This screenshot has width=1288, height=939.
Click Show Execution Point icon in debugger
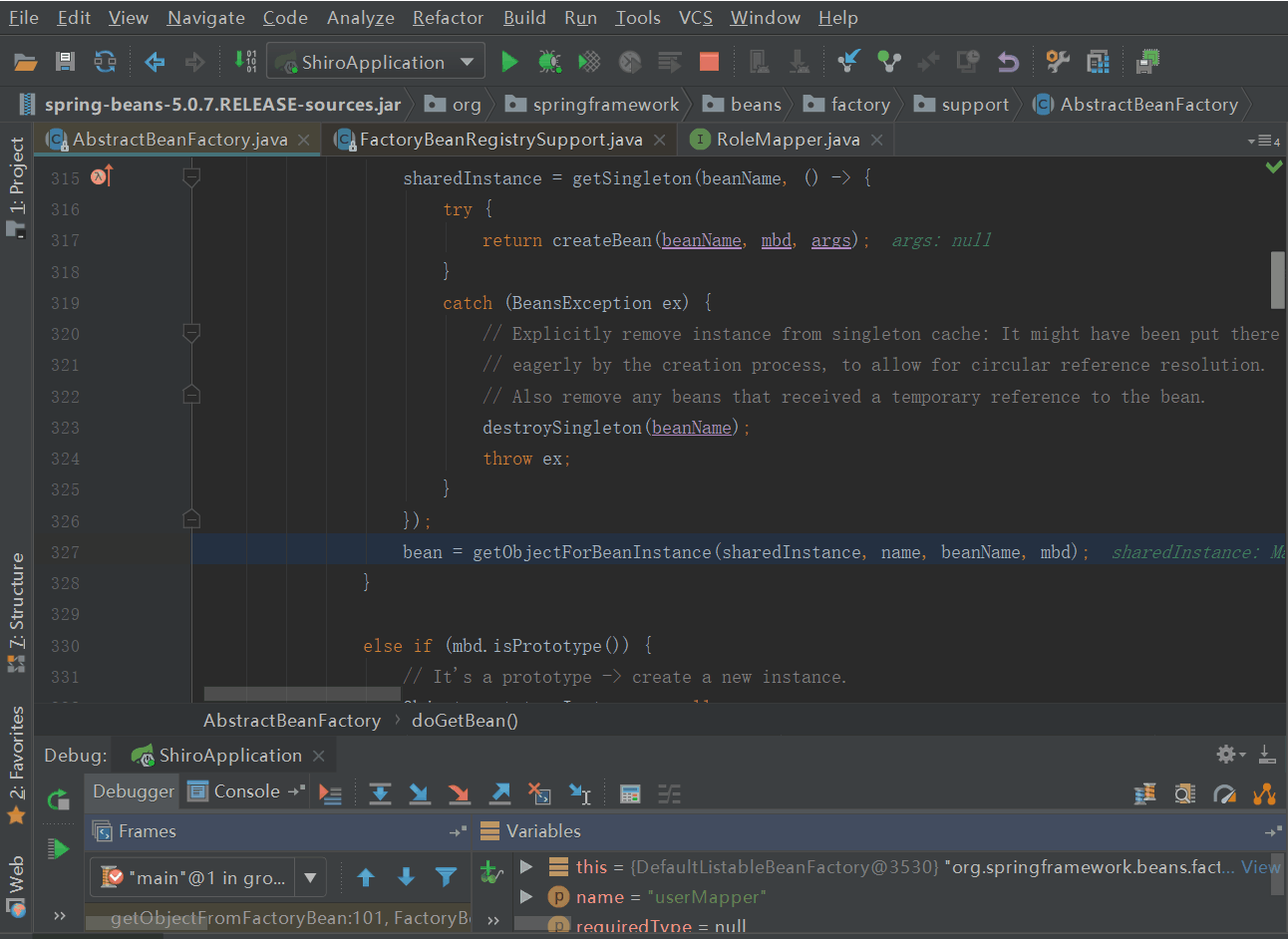(x=330, y=793)
